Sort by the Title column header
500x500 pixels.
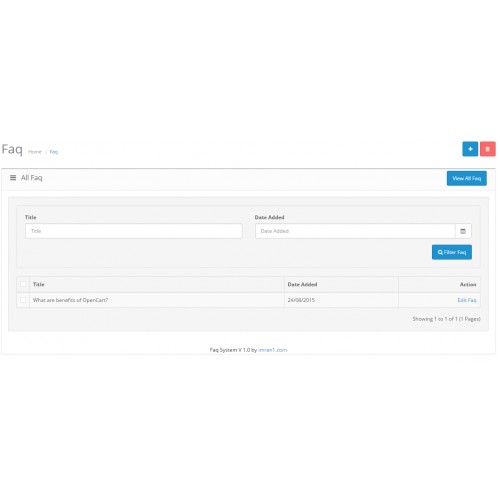(x=39, y=284)
